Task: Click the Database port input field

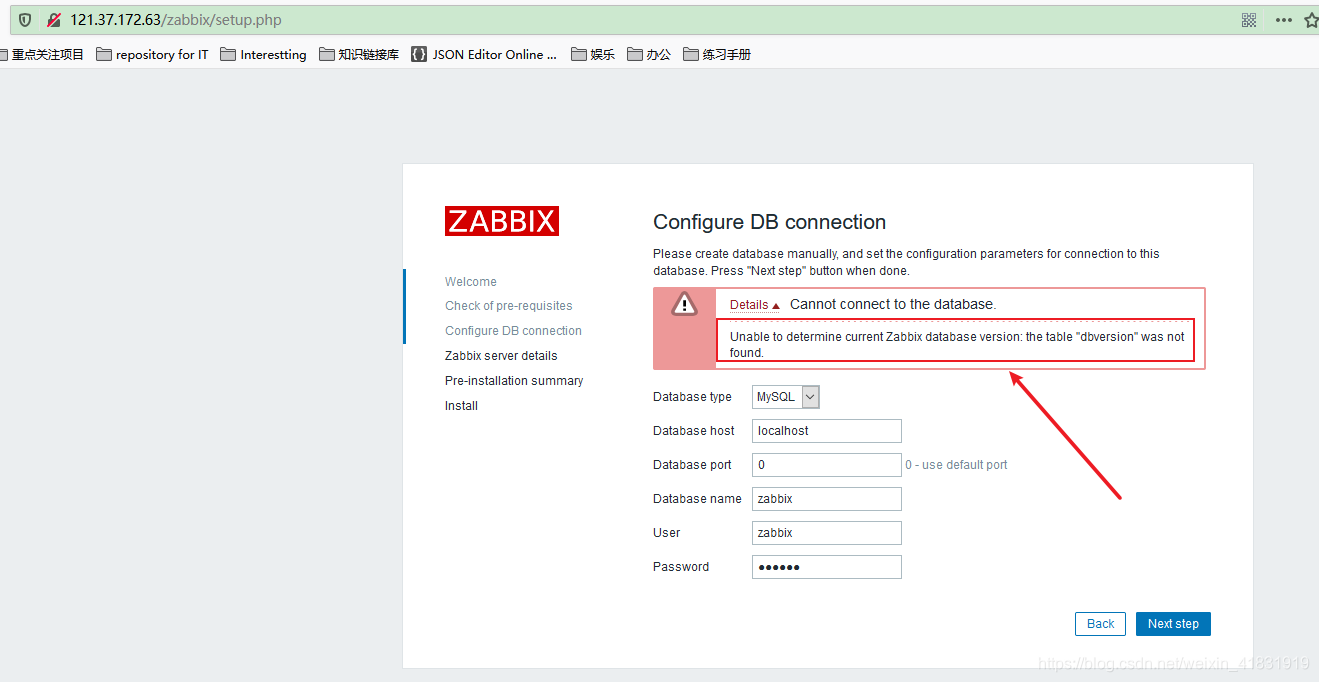Action: 827,465
